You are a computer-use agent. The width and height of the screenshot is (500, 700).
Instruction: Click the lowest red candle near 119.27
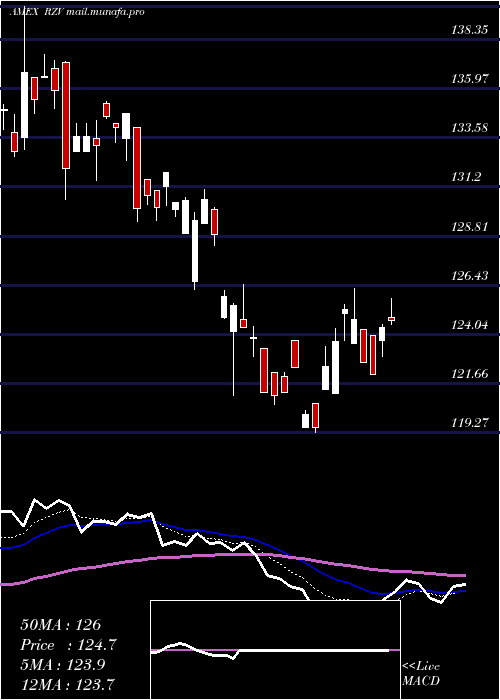[316, 416]
